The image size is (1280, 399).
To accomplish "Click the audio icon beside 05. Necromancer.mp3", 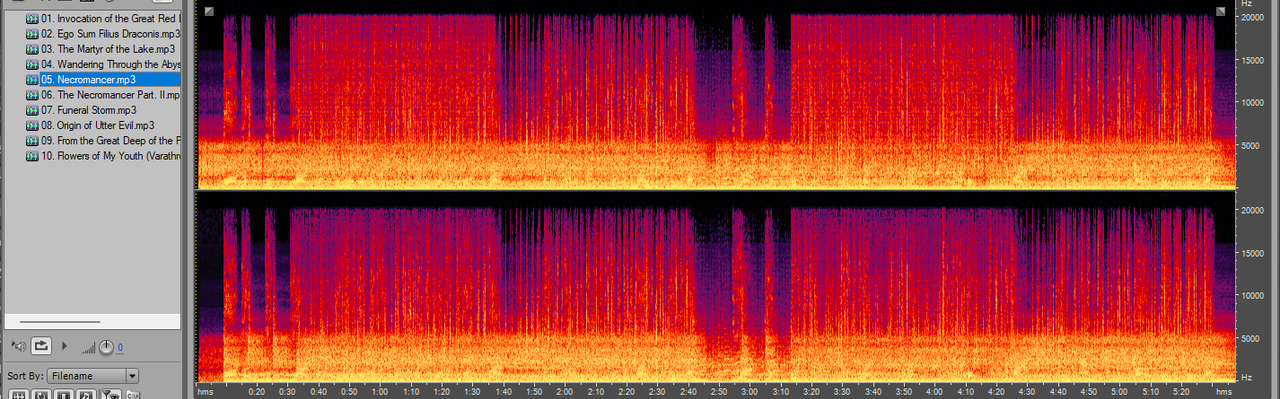I will coord(32,79).
